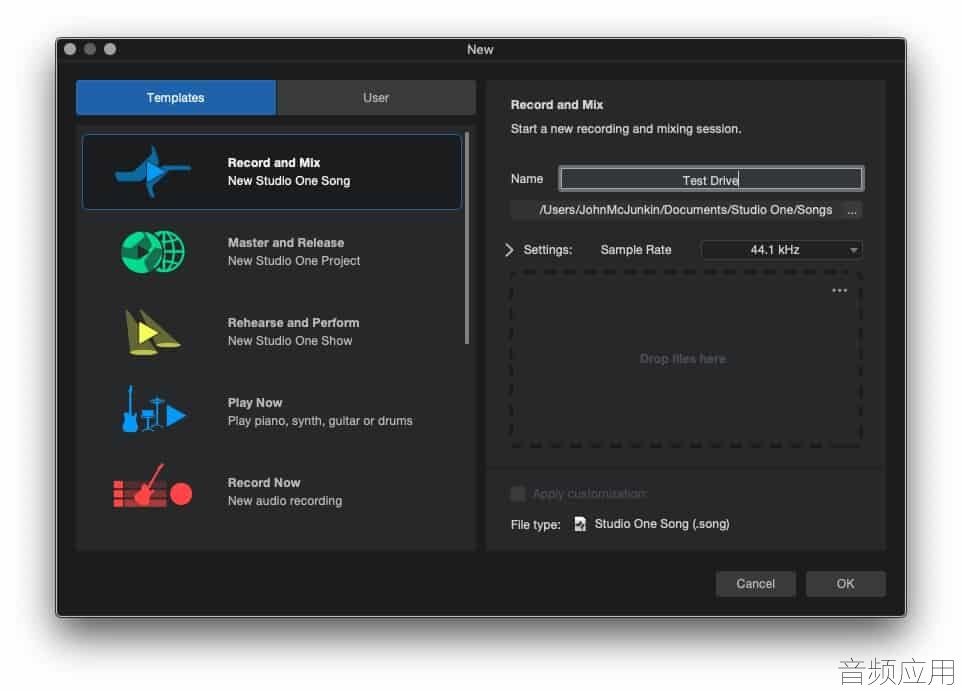The width and height of the screenshot is (962, 691).
Task: Select 'Play piano, synth, guitar or drums' text
Action: pyautogui.click(x=320, y=421)
